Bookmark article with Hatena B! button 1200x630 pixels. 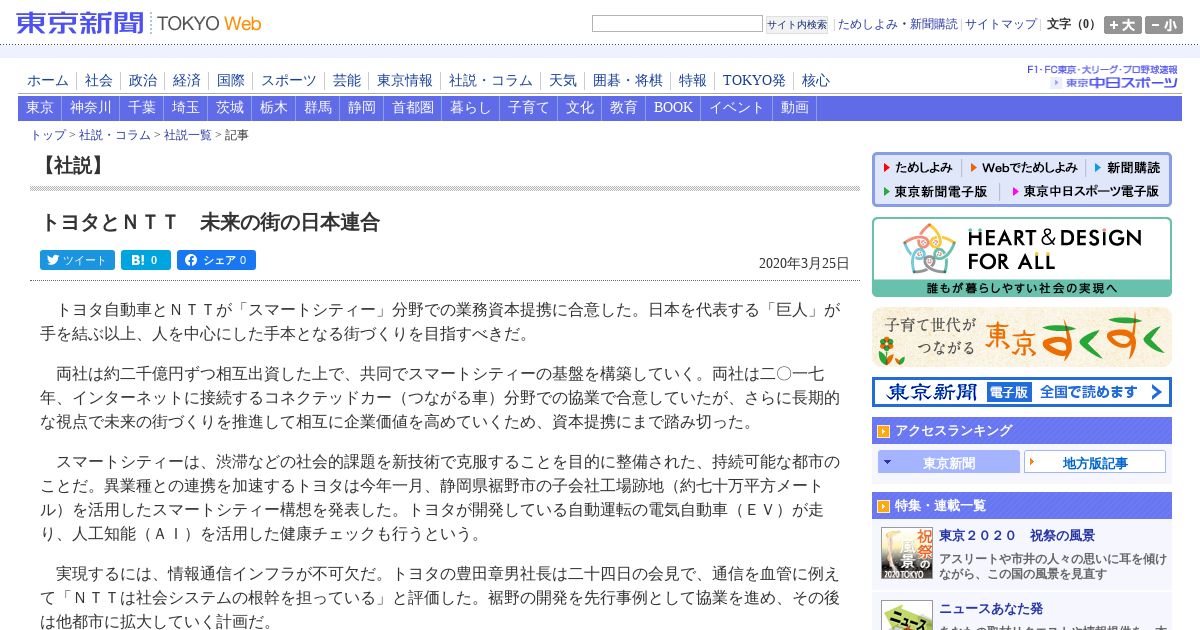(146, 260)
